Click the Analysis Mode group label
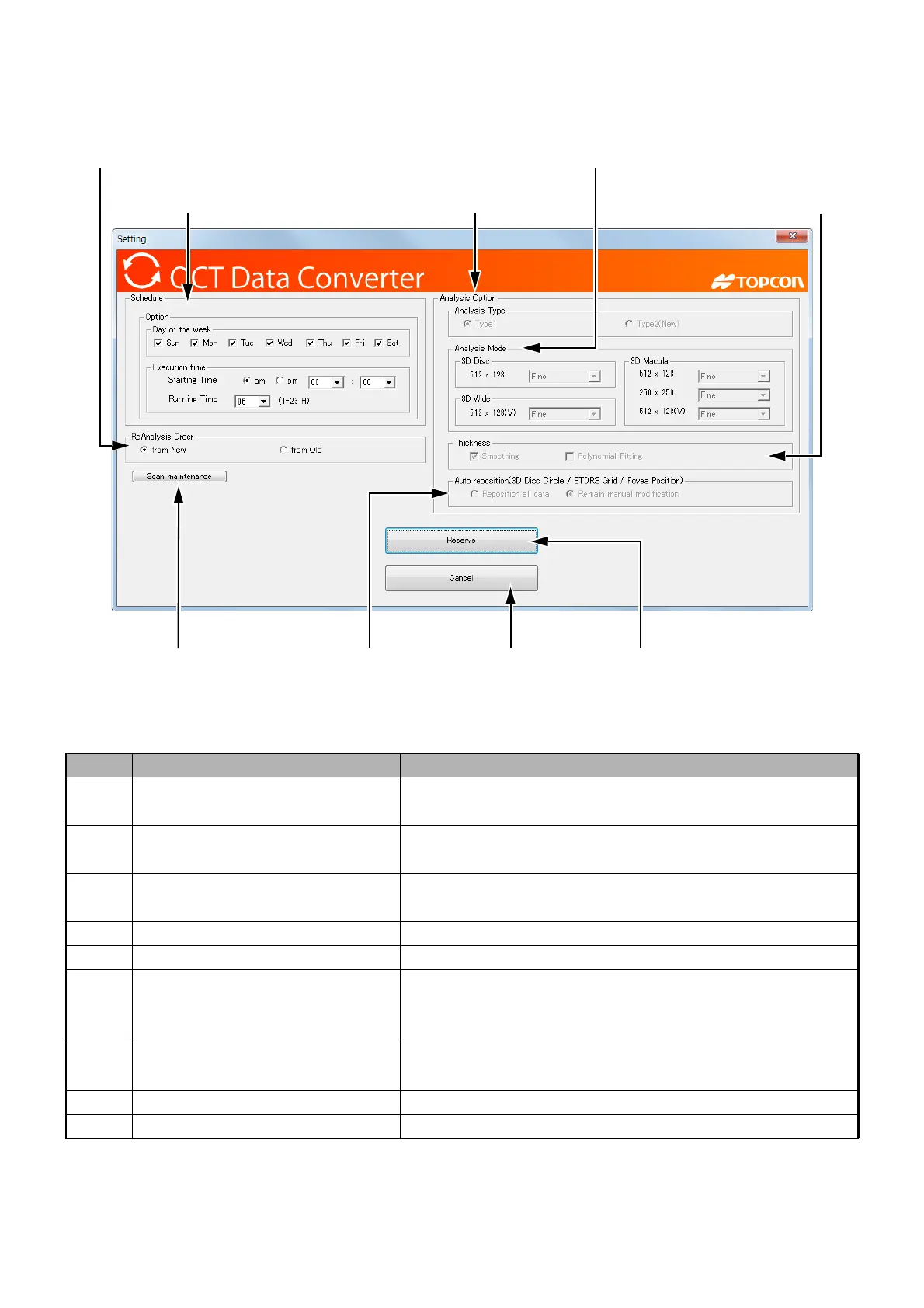This screenshot has height=1308, width=924. (481, 349)
